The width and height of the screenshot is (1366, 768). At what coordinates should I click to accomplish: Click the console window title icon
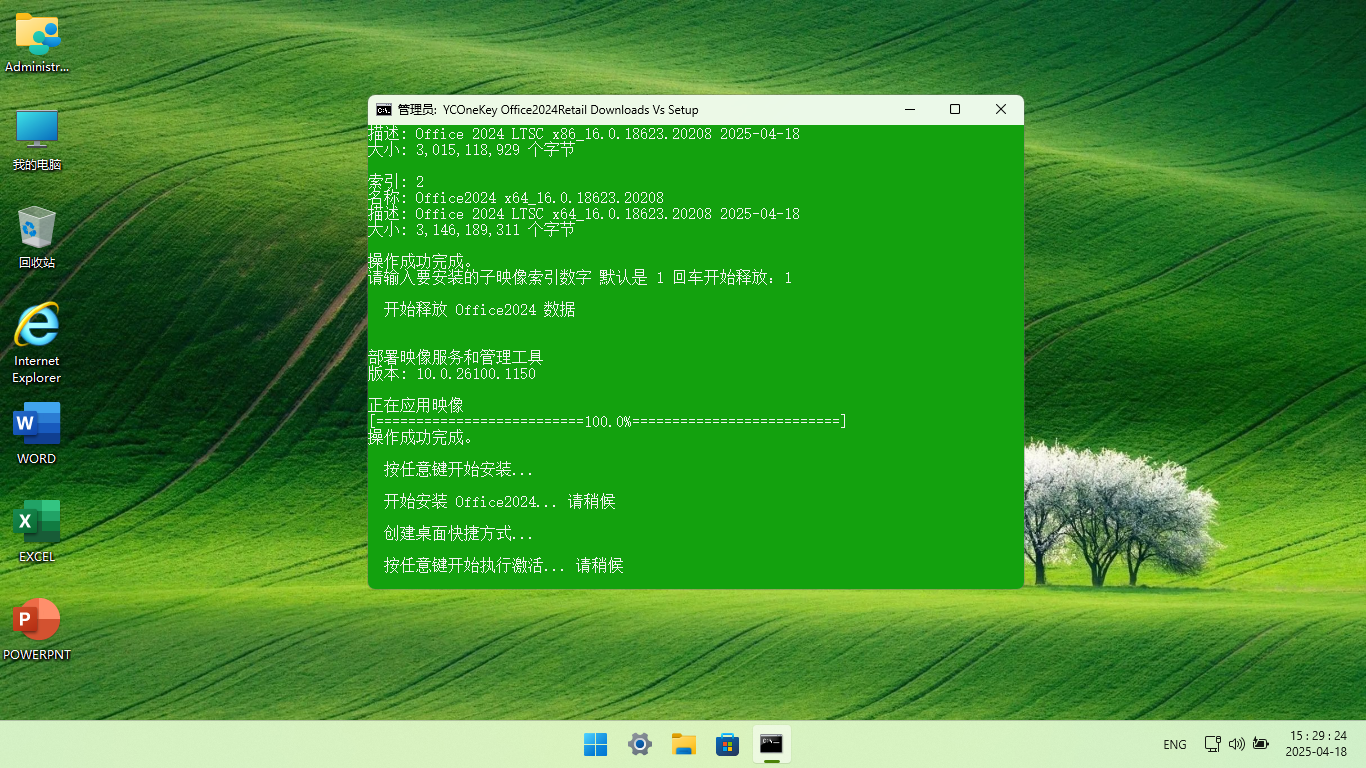click(384, 110)
